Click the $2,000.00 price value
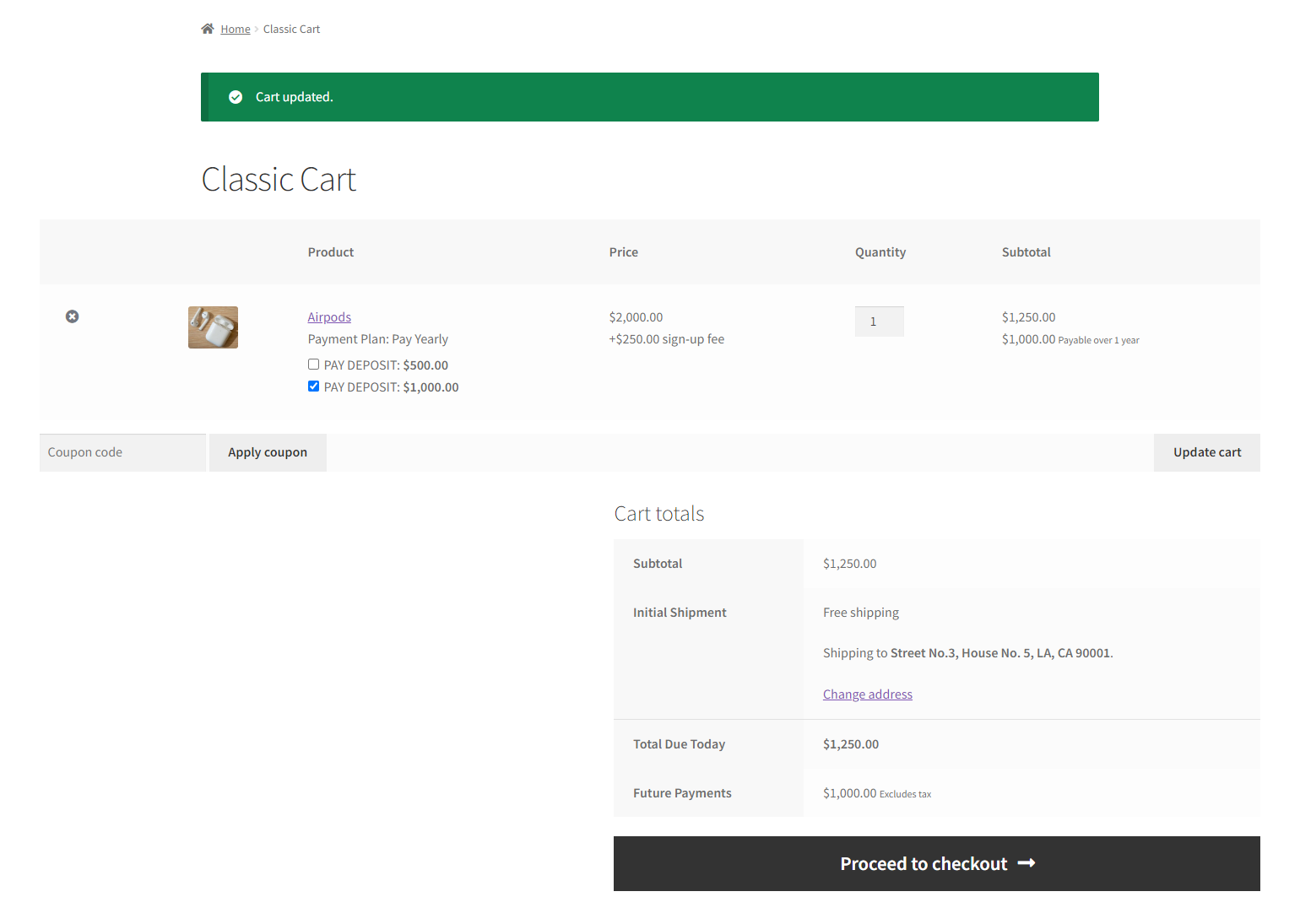The height and width of the screenshot is (924, 1300). click(x=636, y=317)
